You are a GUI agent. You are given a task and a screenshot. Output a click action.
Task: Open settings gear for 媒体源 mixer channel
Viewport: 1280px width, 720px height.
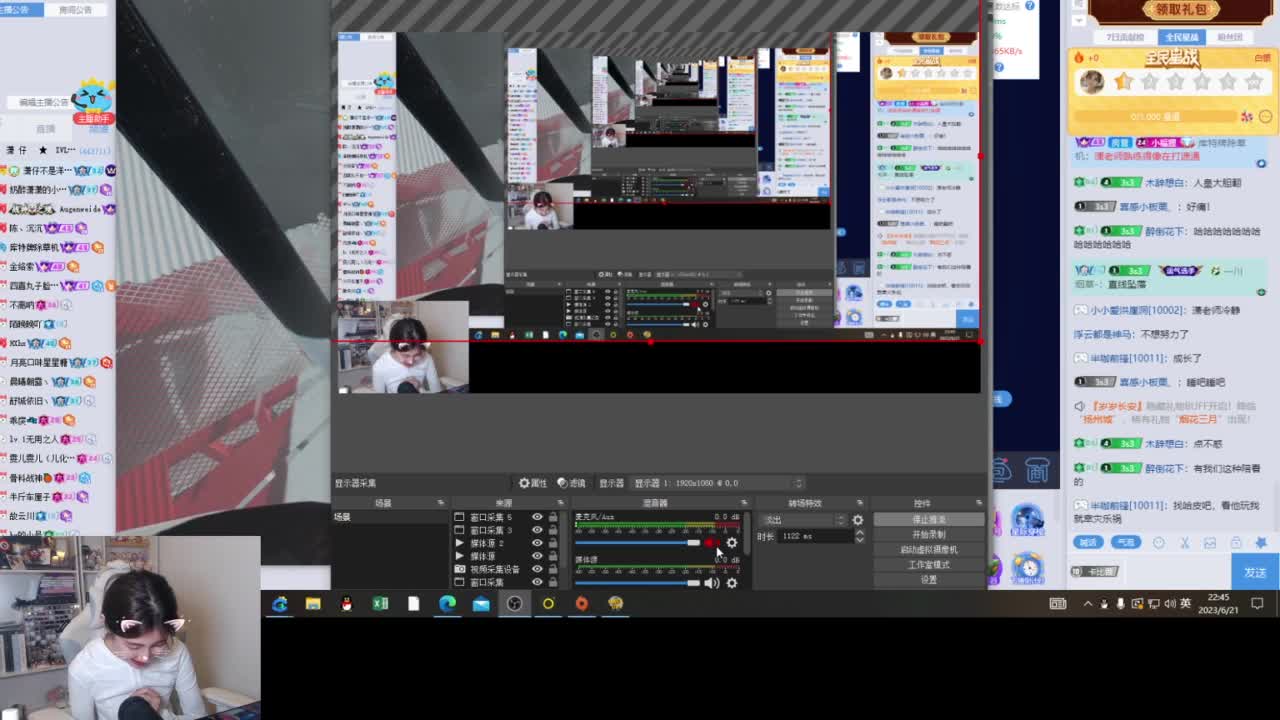click(x=732, y=583)
